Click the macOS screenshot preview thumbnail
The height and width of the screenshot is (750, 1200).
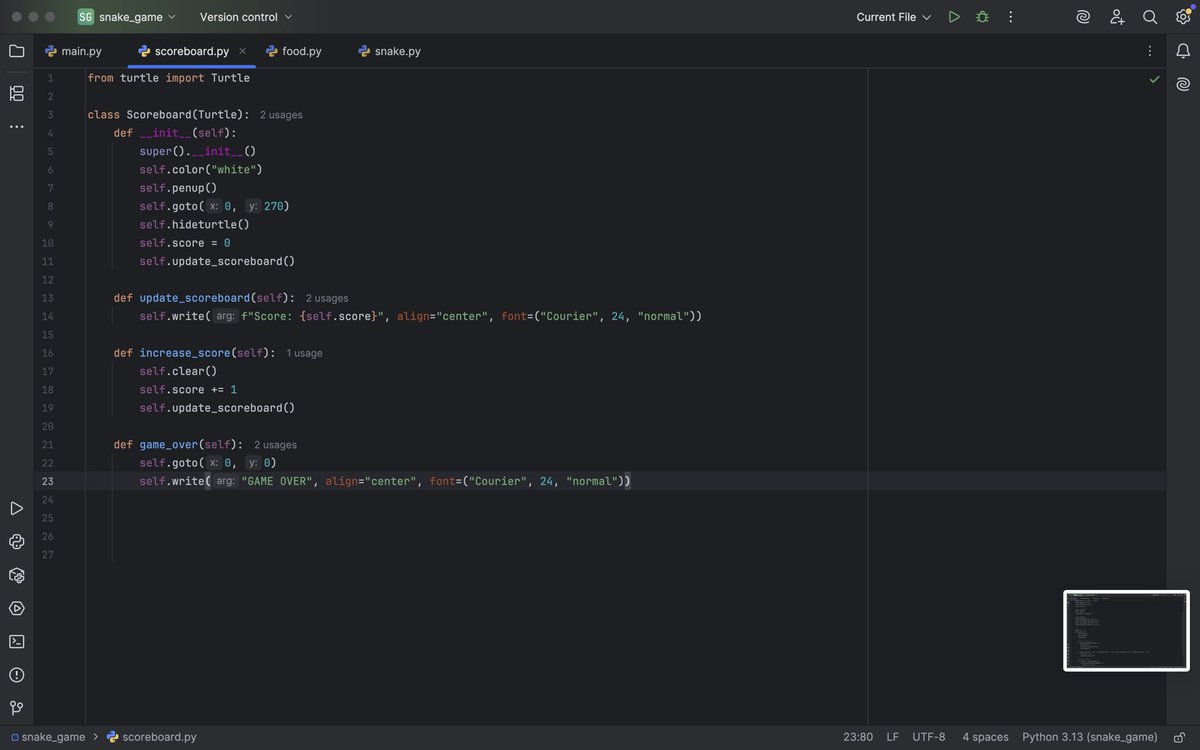pyautogui.click(x=1126, y=630)
